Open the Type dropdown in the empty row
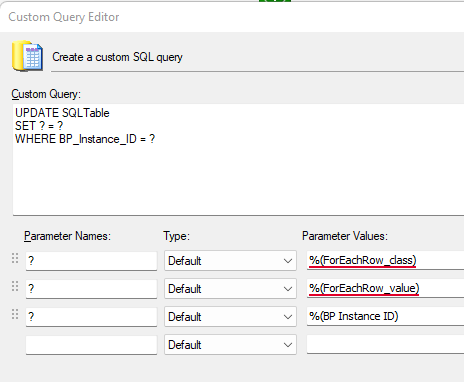The image size is (464, 382). (x=230, y=345)
